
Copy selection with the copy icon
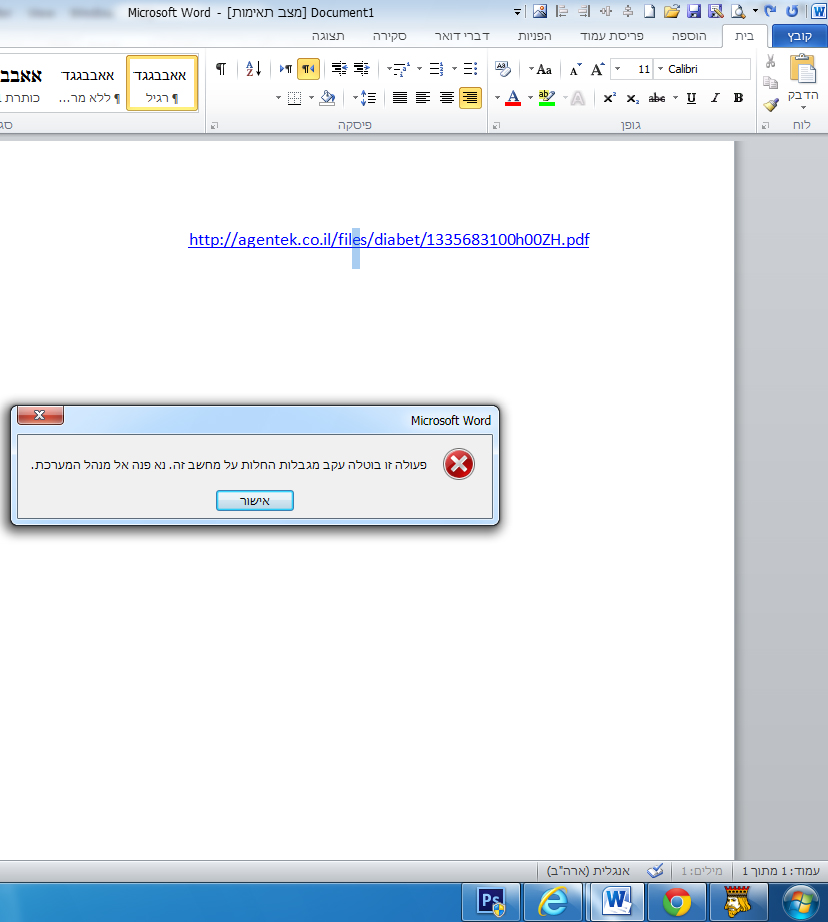[x=770, y=82]
